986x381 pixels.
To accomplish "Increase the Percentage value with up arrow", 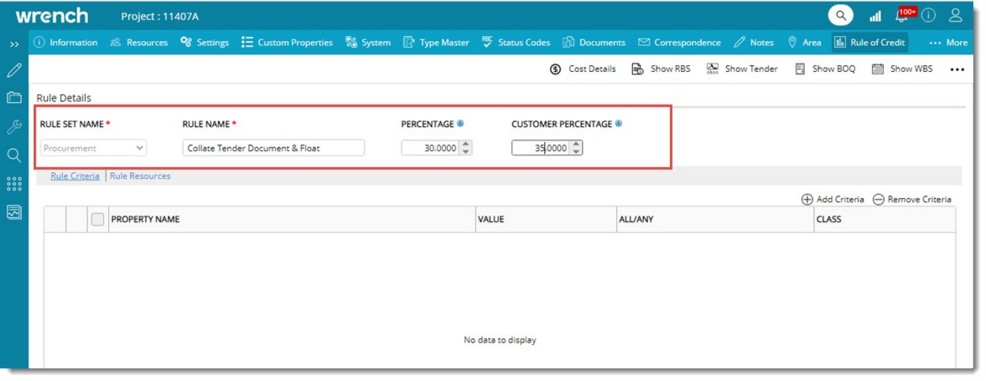I will point(465,145).
